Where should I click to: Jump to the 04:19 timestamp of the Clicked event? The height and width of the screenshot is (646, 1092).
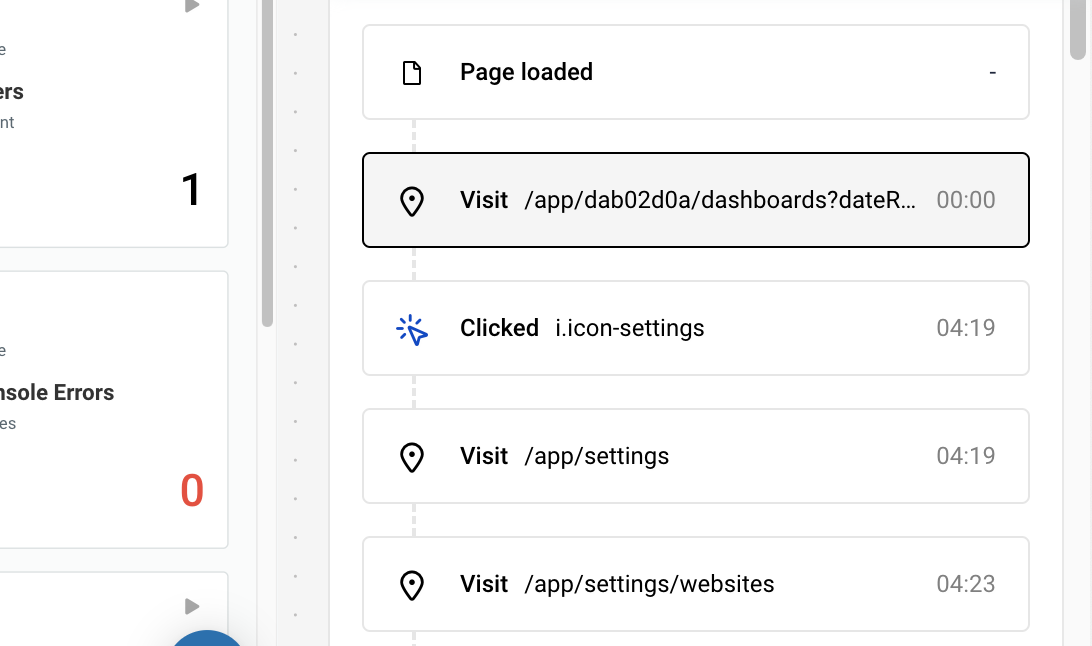[x=965, y=328]
